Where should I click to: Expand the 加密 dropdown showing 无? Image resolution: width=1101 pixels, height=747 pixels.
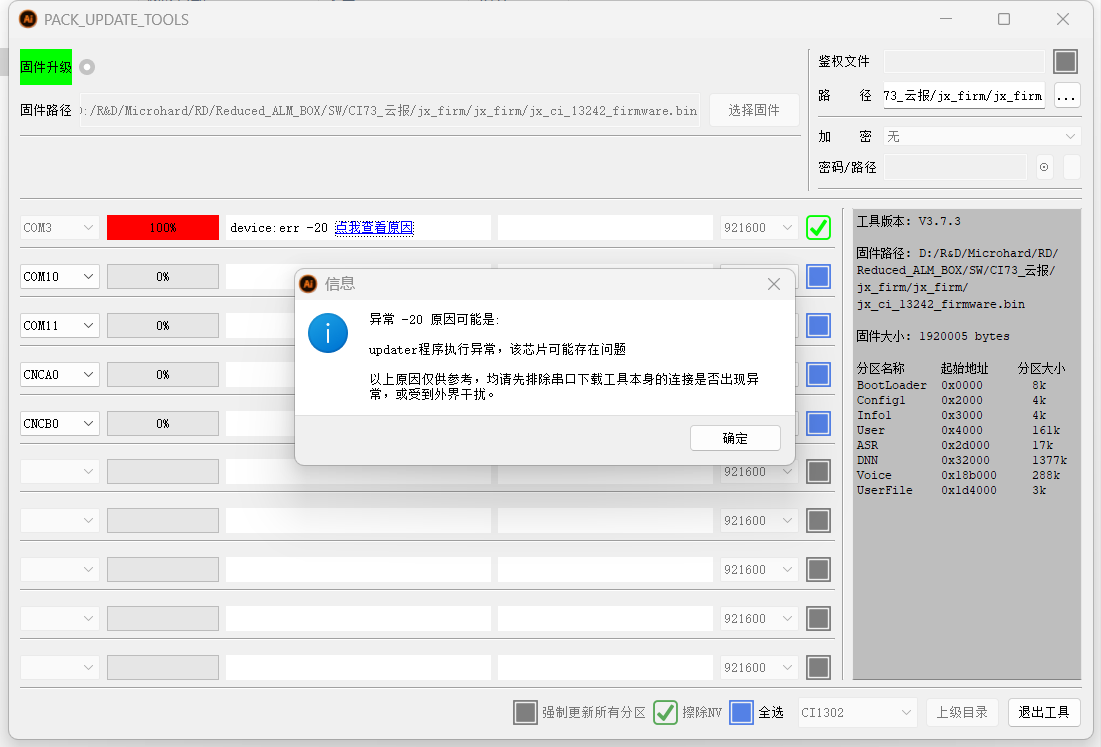(x=980, y=136)
